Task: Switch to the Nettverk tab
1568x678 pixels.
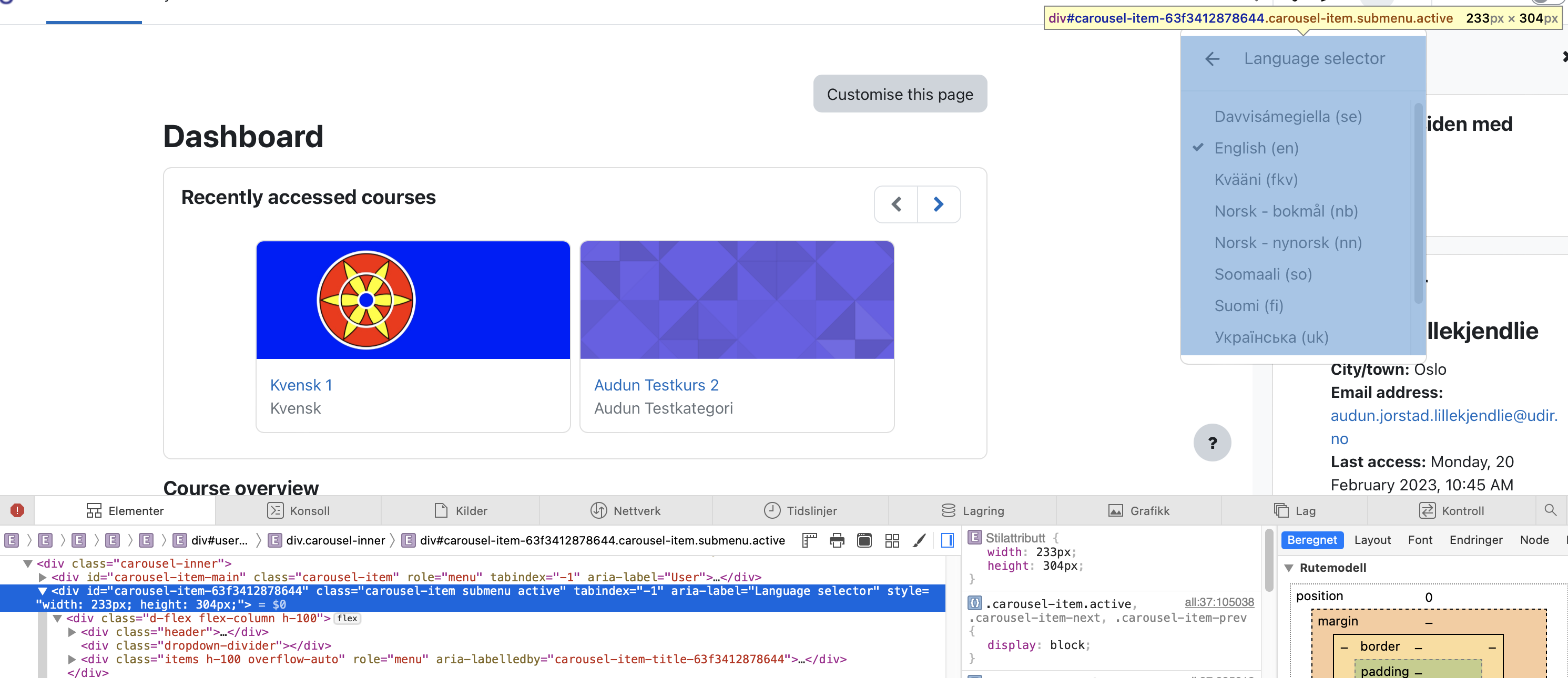Action: pyautogui.click(x=626, y=511)
